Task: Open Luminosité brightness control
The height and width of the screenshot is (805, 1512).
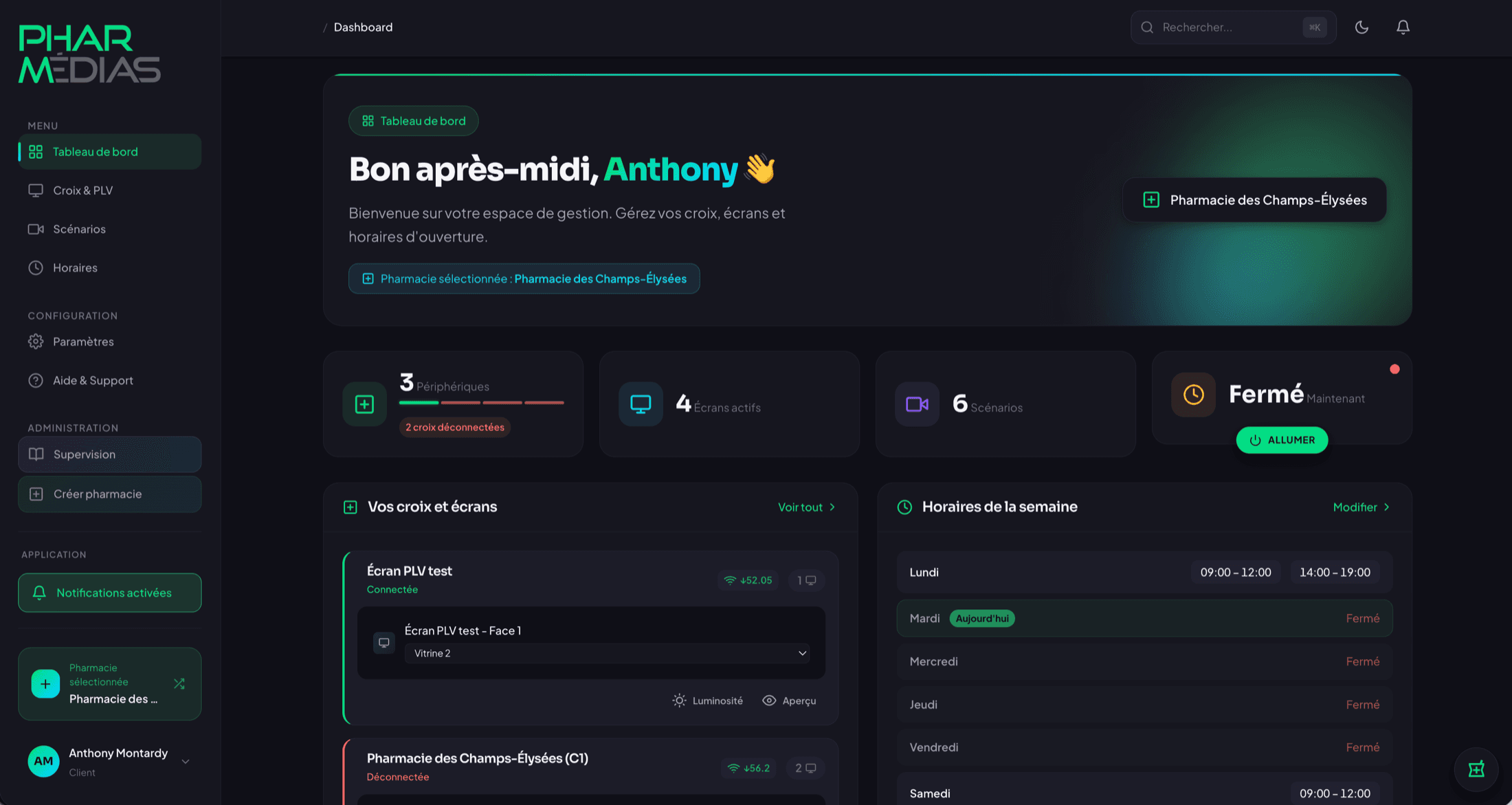Action: point(708,701)
